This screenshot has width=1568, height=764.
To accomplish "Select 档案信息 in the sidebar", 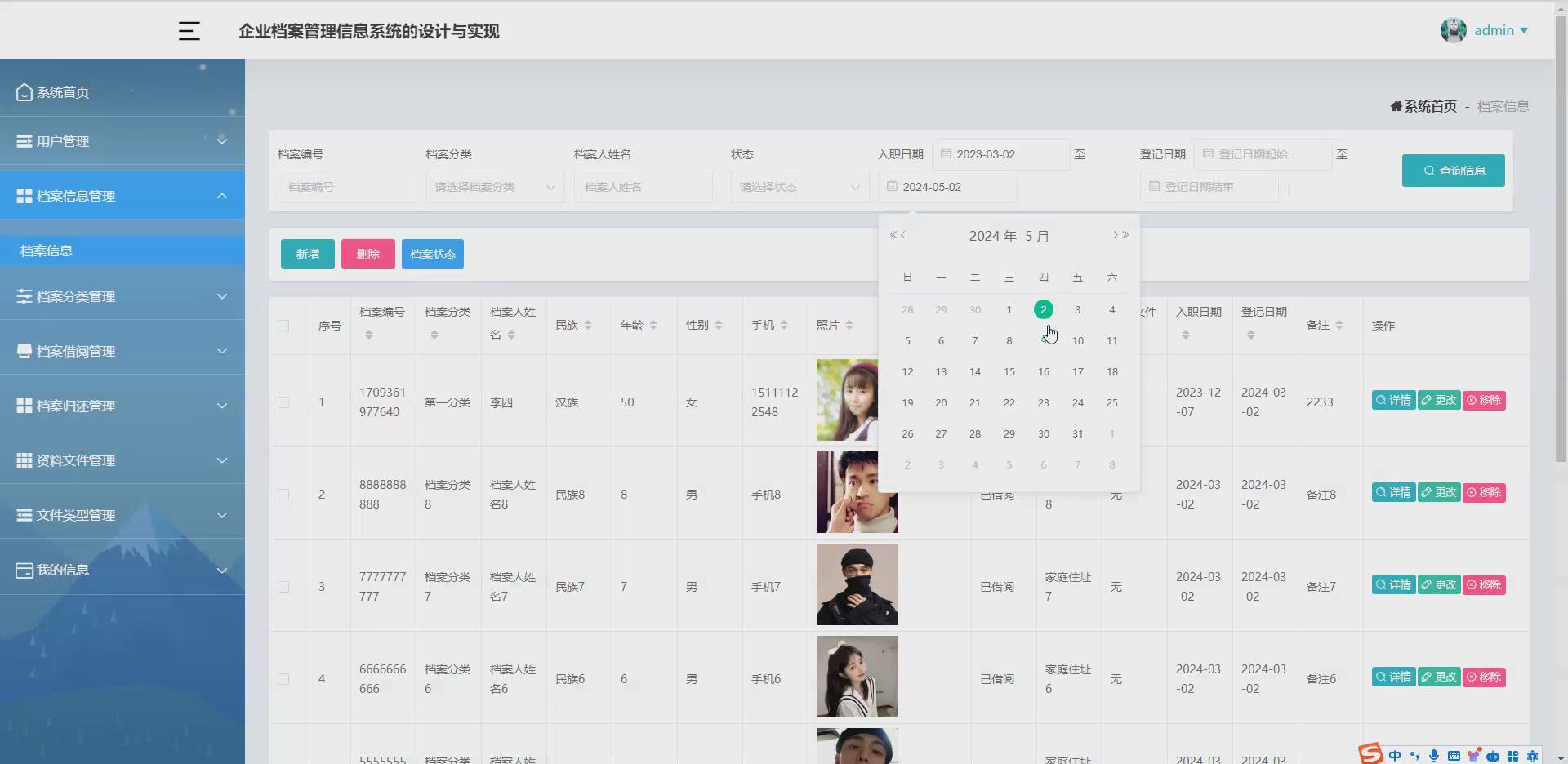I will pos(47,251).
